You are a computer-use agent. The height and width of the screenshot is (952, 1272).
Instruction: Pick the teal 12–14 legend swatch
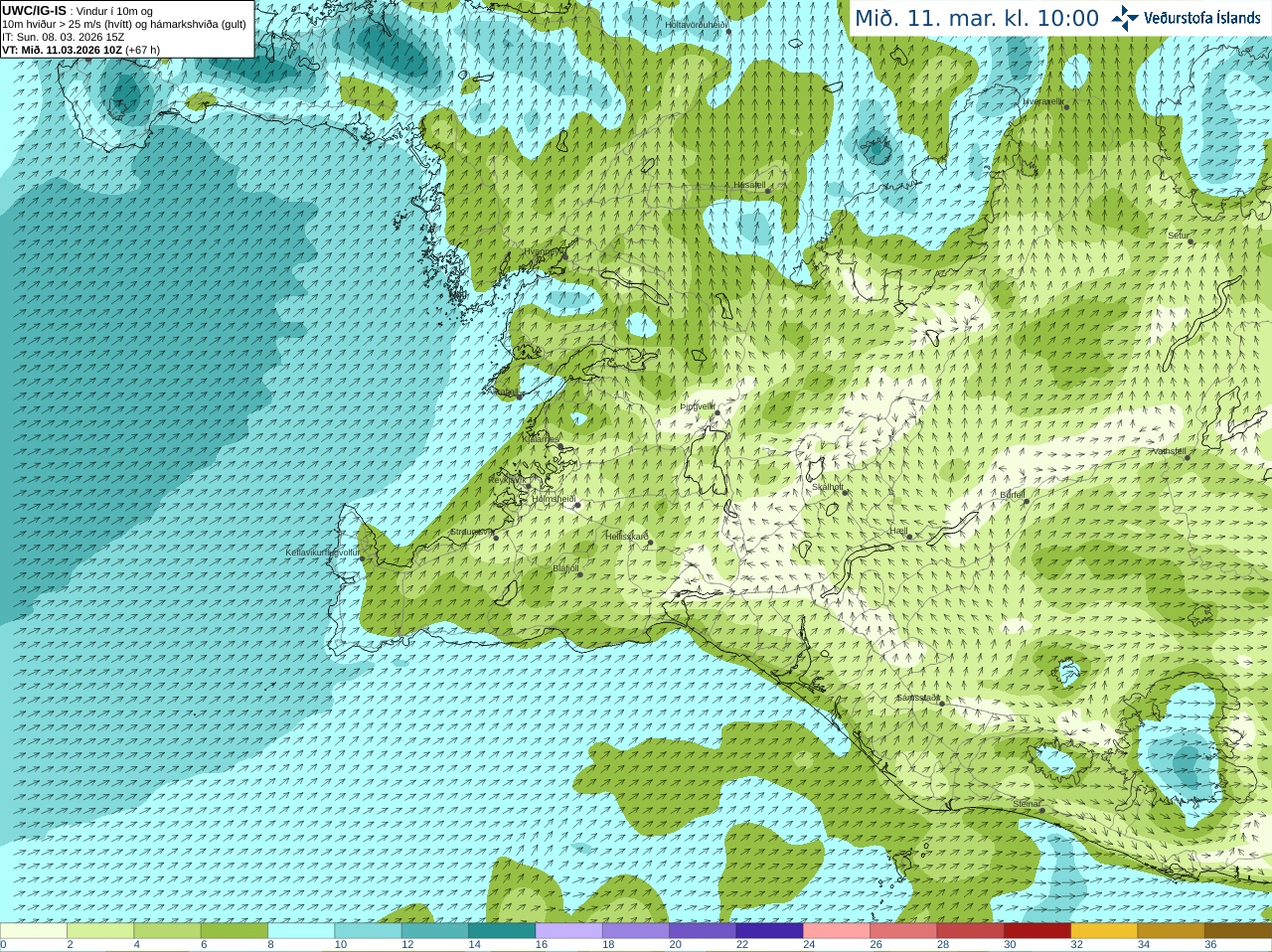pyautogui.click(x=435, y=931)
